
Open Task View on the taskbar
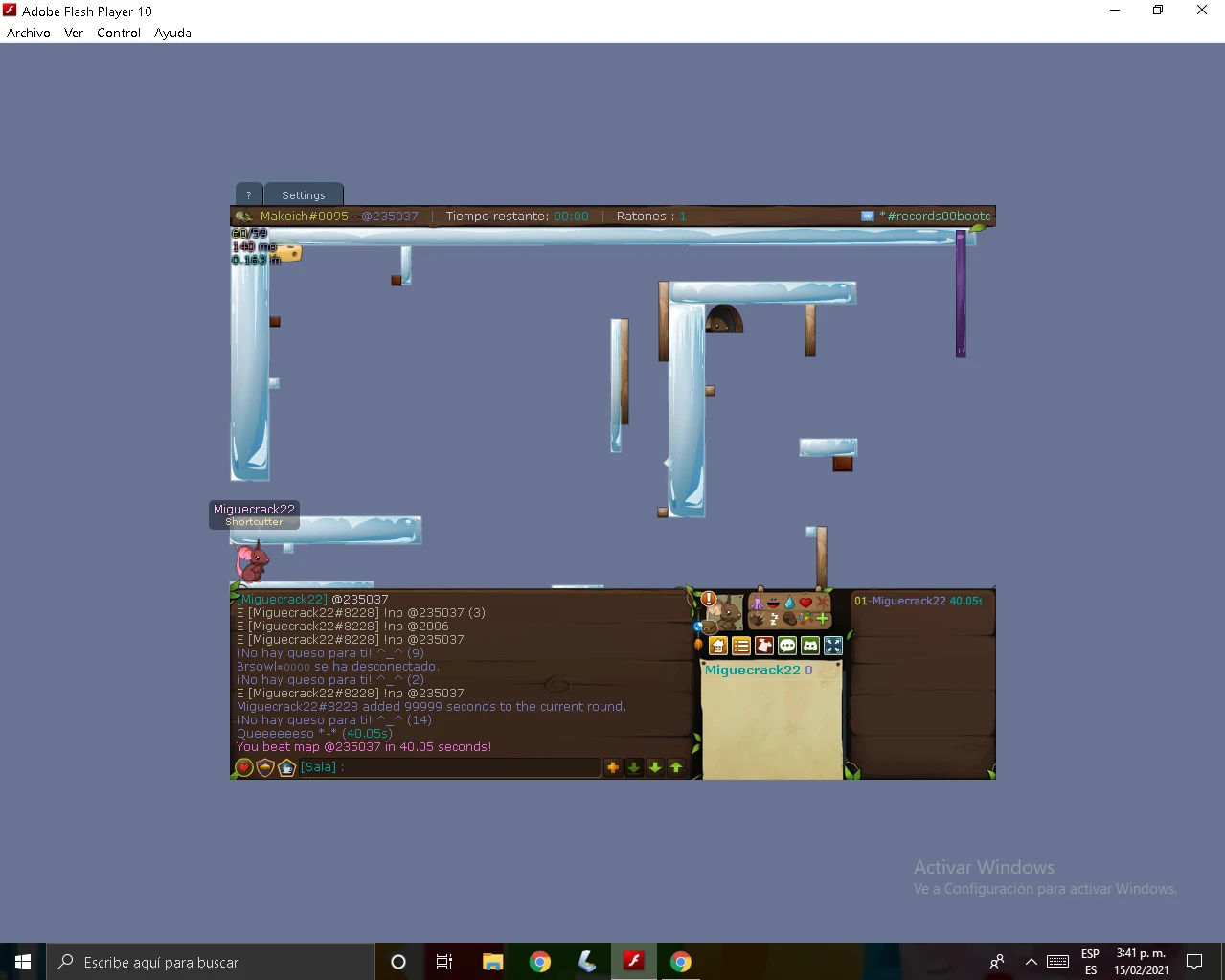[443, 962]
